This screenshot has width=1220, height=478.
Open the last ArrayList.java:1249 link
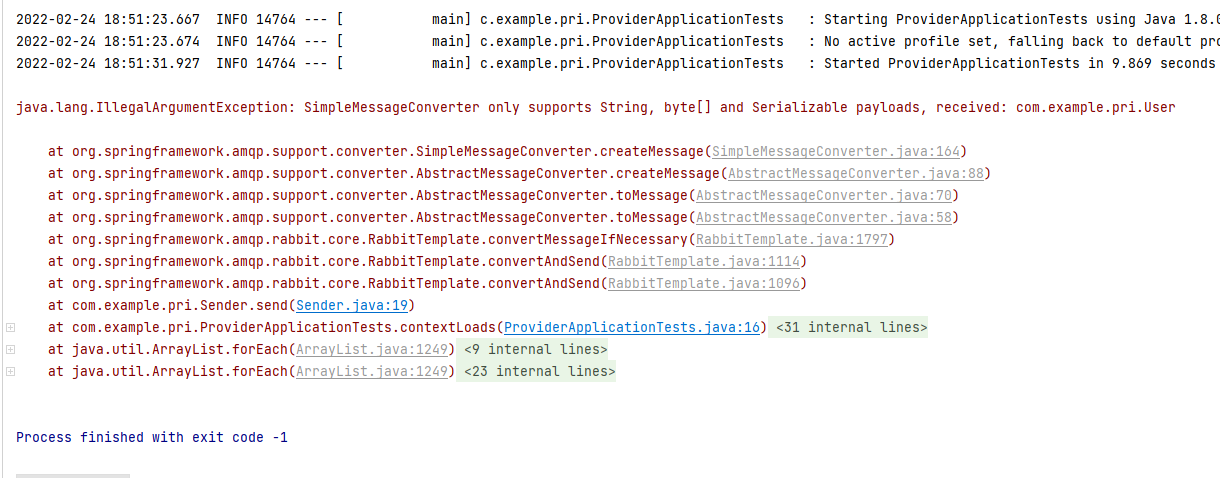tap(371, 371)
